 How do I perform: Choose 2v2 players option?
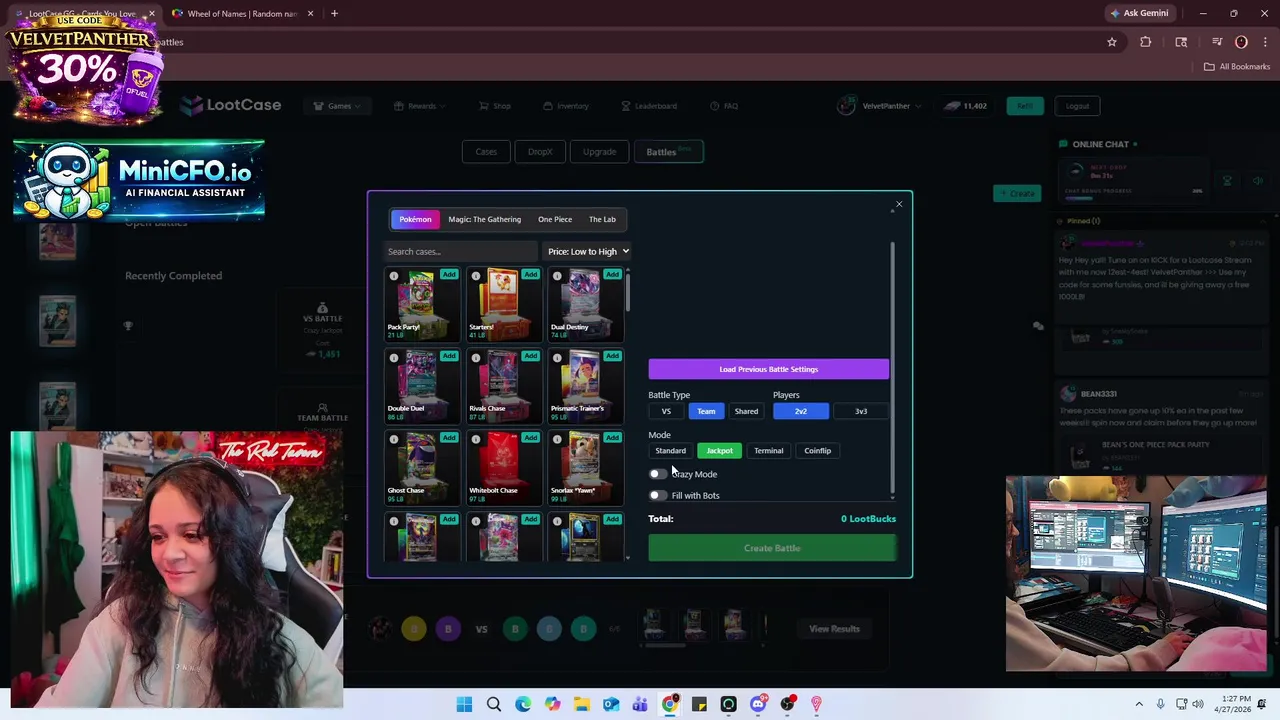[x=801, y=411]
